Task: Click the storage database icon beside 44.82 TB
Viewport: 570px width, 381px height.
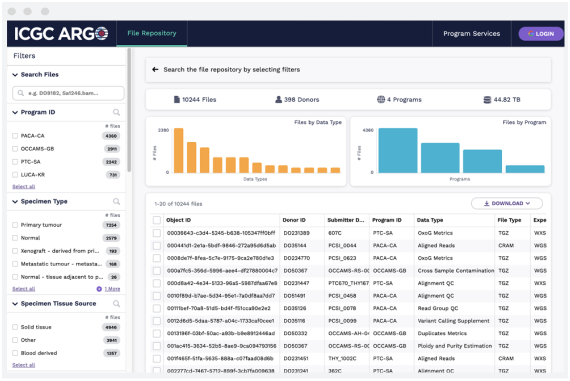Action: 487,100
